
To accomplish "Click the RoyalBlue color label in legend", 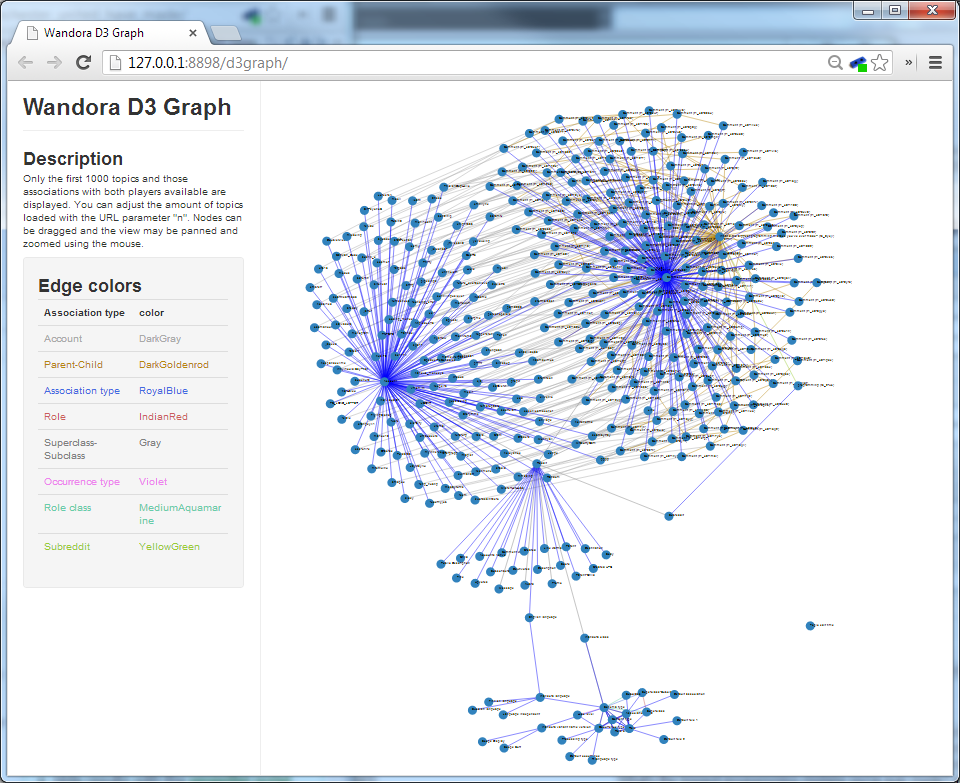I will (163, 391).
